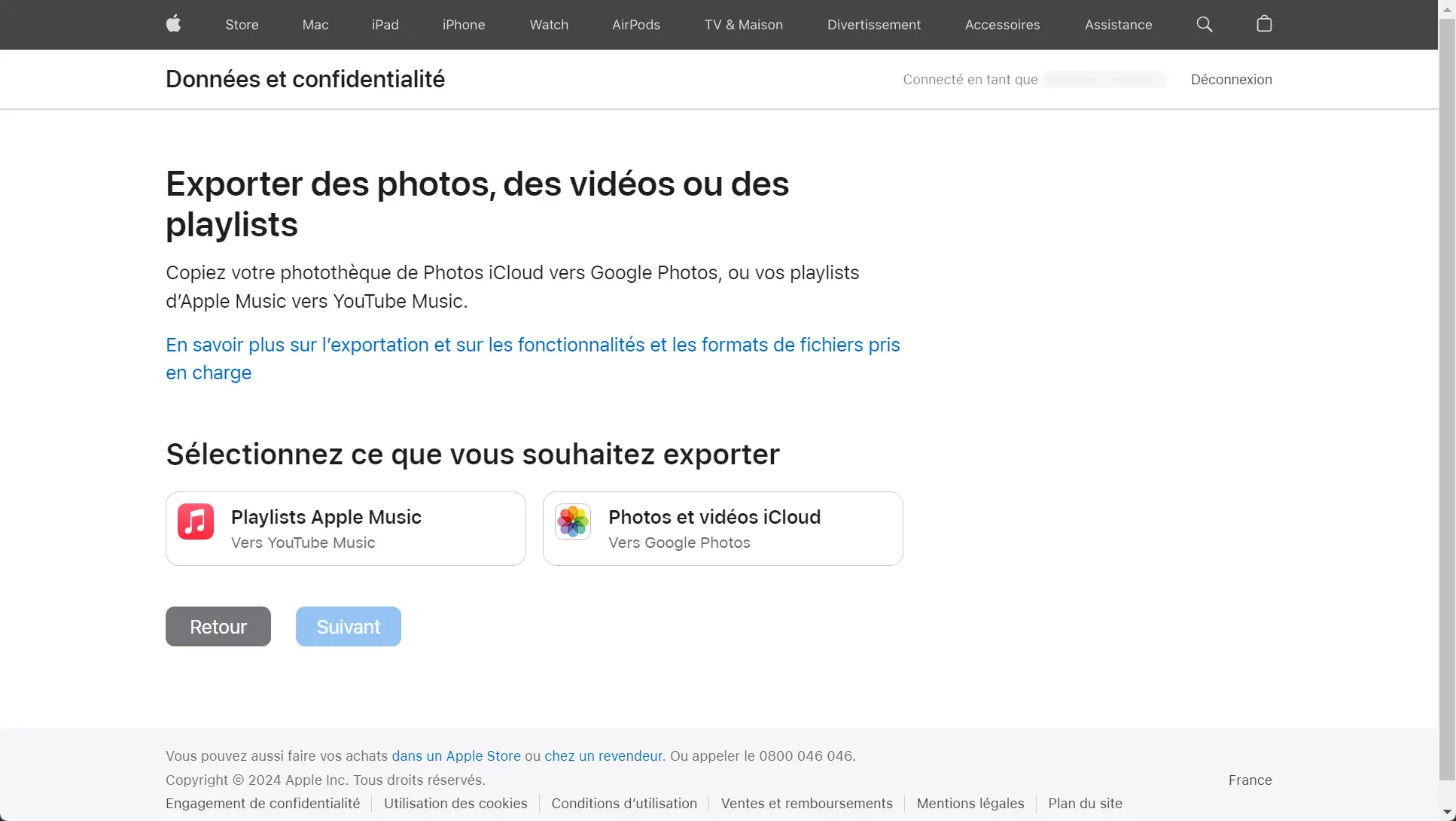Click the export help information link
The image size is (1456, 821).
[x=533, y=358]
